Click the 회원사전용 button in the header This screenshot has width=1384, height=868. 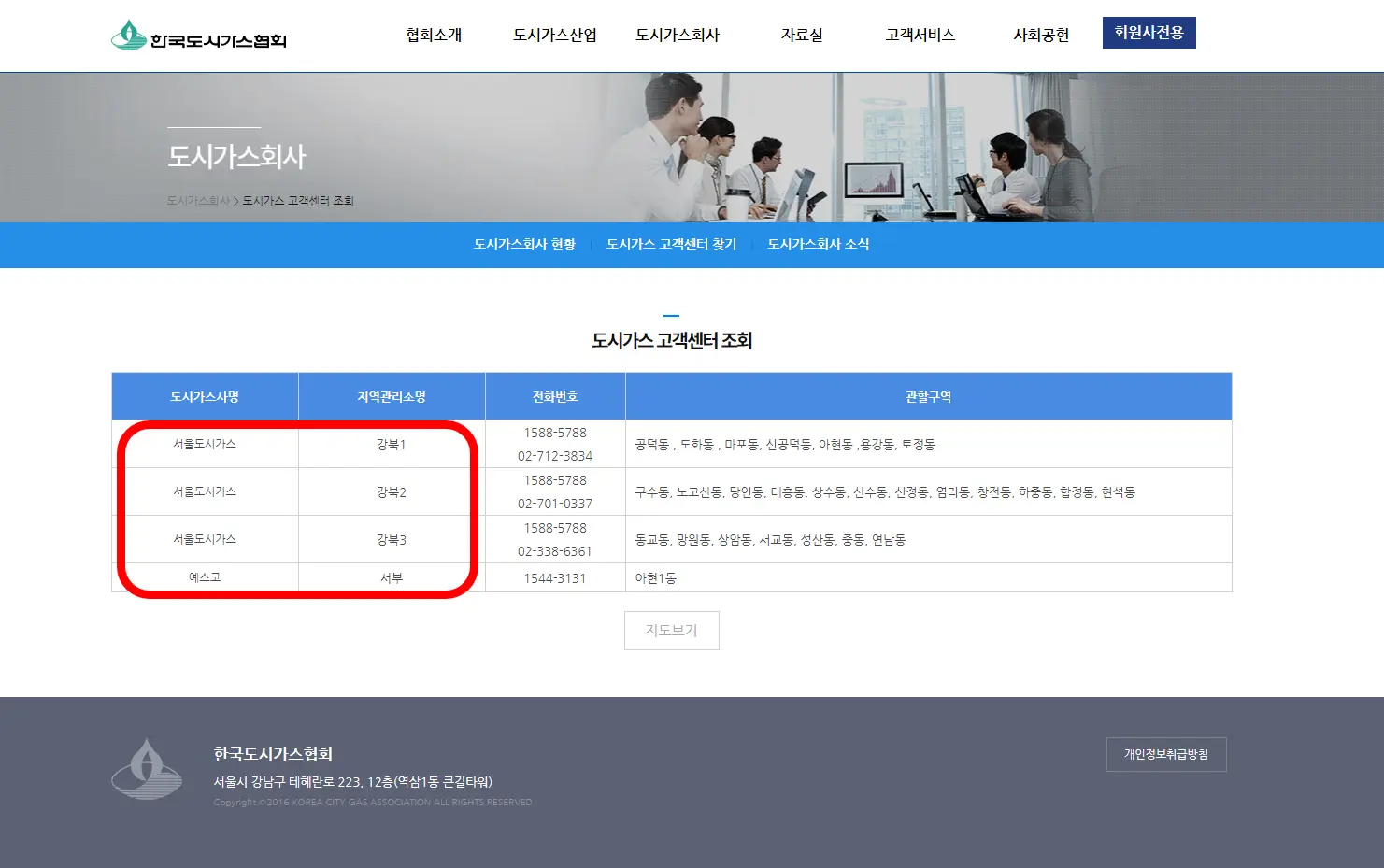click(x=1149, y=31)
